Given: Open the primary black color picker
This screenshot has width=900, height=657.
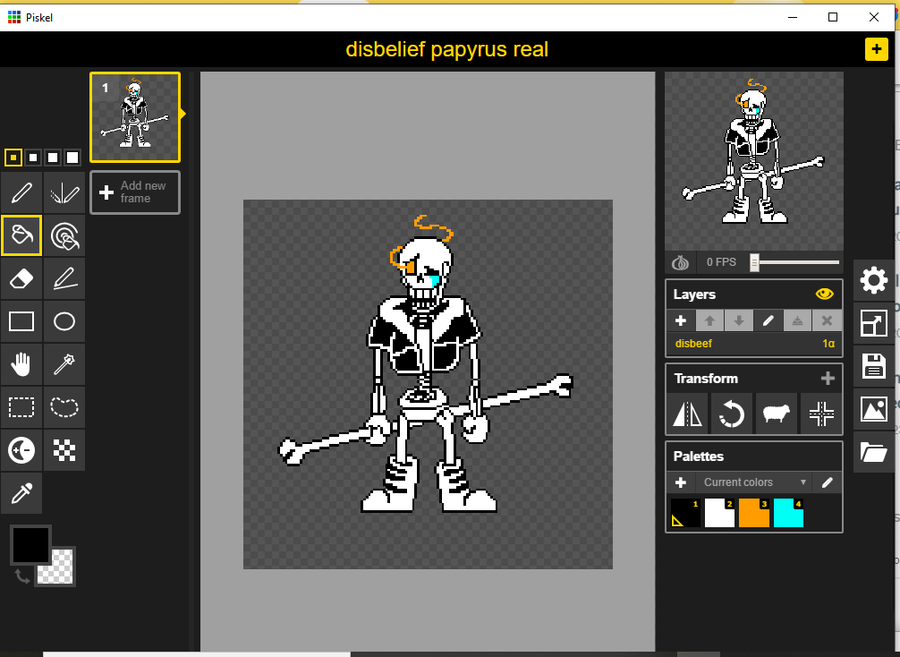Looking at the screenshot, I should [x=30, y=545].
